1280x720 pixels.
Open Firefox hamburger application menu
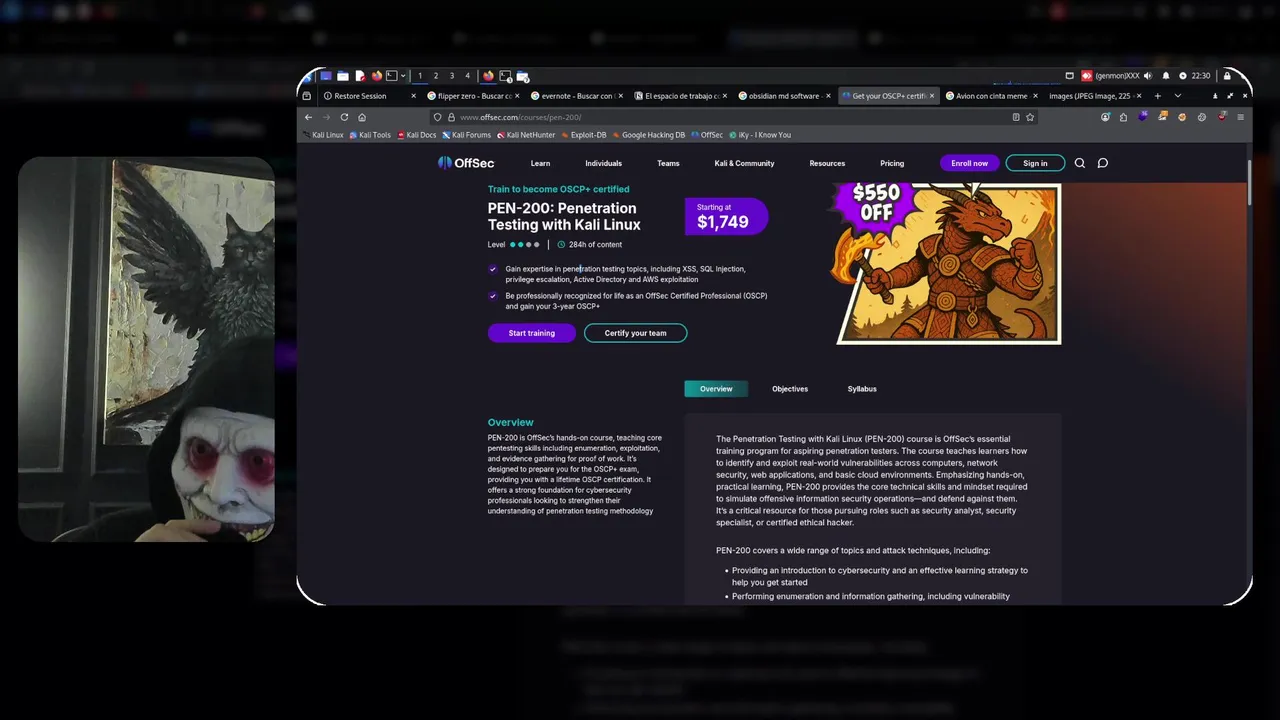[1241, 117]
